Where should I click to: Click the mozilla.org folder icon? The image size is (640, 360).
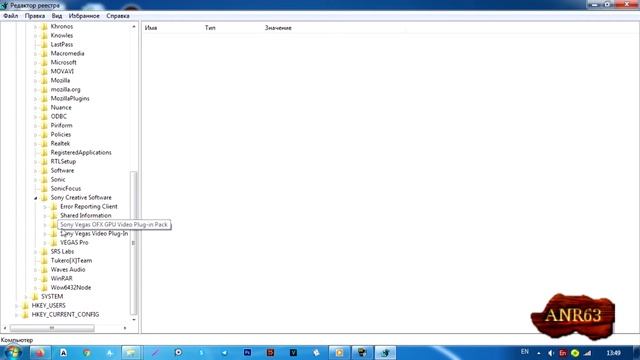coord(44,89)
